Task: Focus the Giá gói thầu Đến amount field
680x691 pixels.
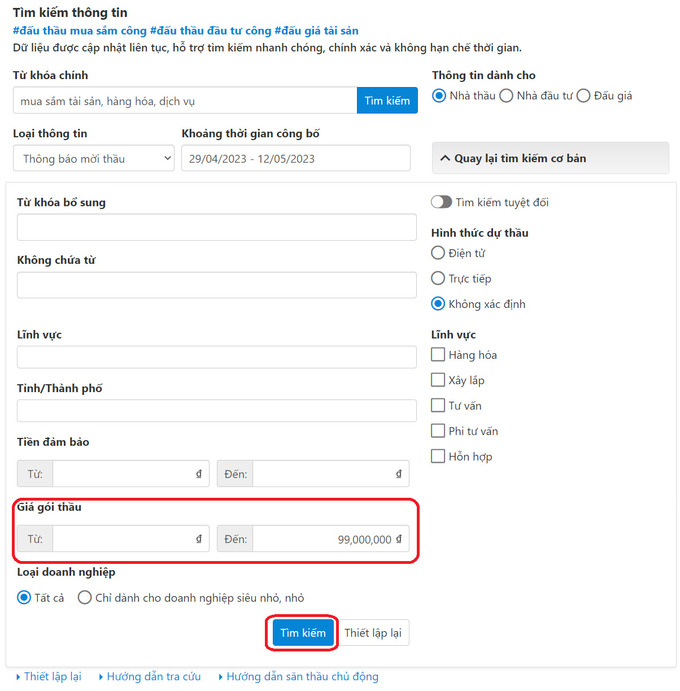Action: click(x=331, y=539)
